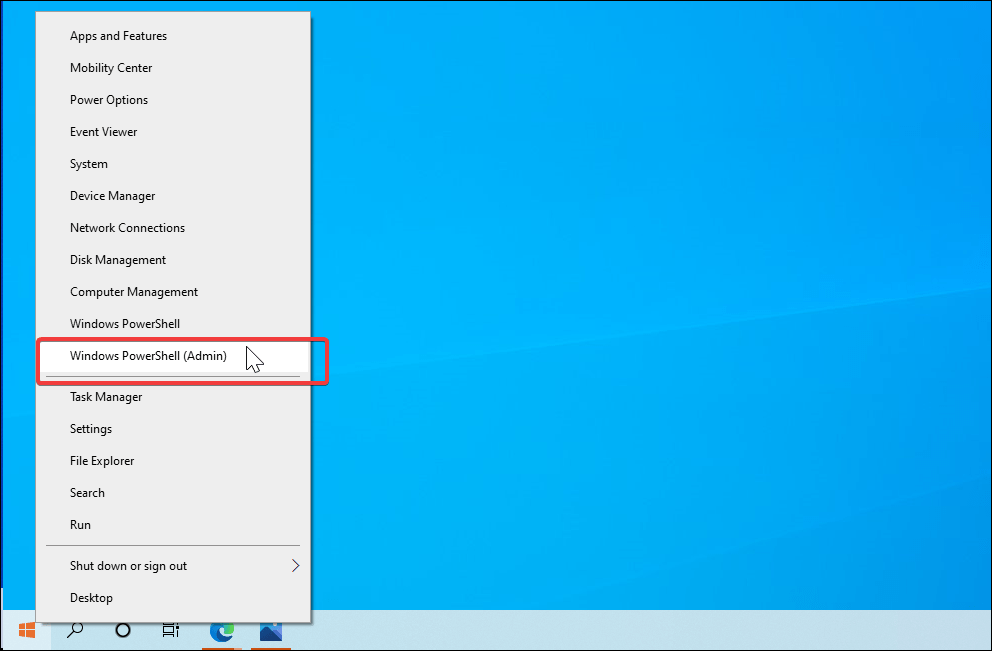992x651 pixels.
Task: Open Settings from the menu
Action: (x=173, y=429)
